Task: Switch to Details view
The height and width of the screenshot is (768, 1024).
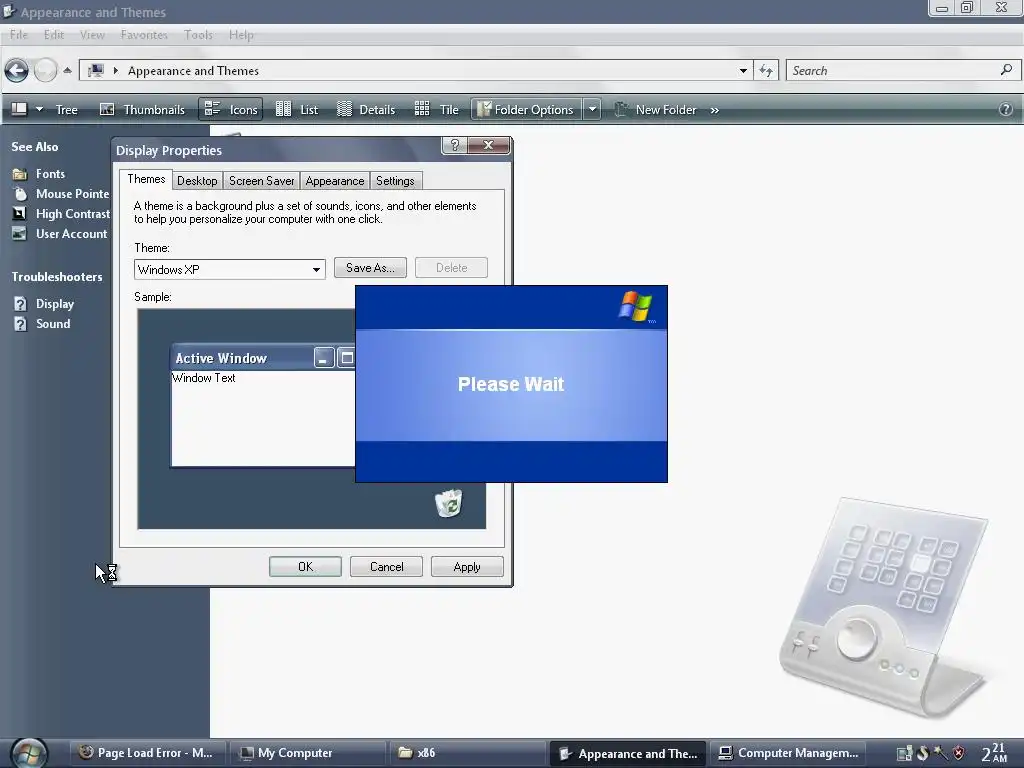Action: pyautogui.click(x=366, y=110)
